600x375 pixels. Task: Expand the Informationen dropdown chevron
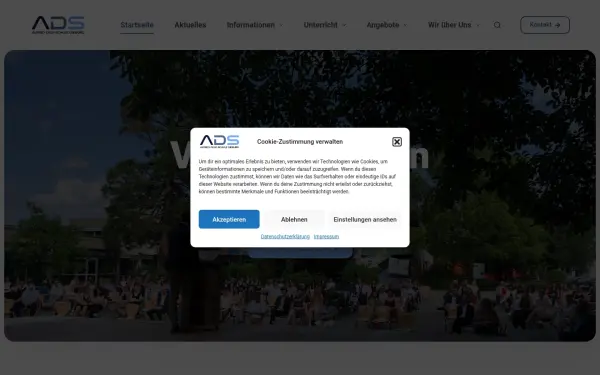[281, 25]
